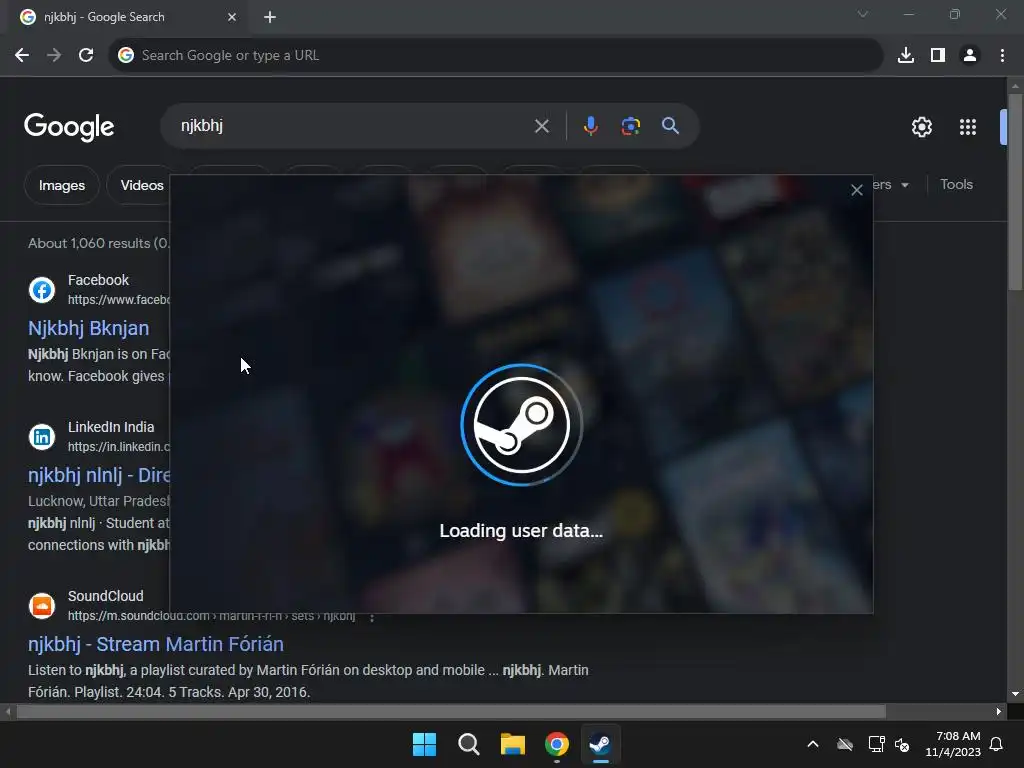Image resolution: width=1024 pixels, height=768 pixels.
Task: Open Chrome tab search chevron
Action: [863, 14]
